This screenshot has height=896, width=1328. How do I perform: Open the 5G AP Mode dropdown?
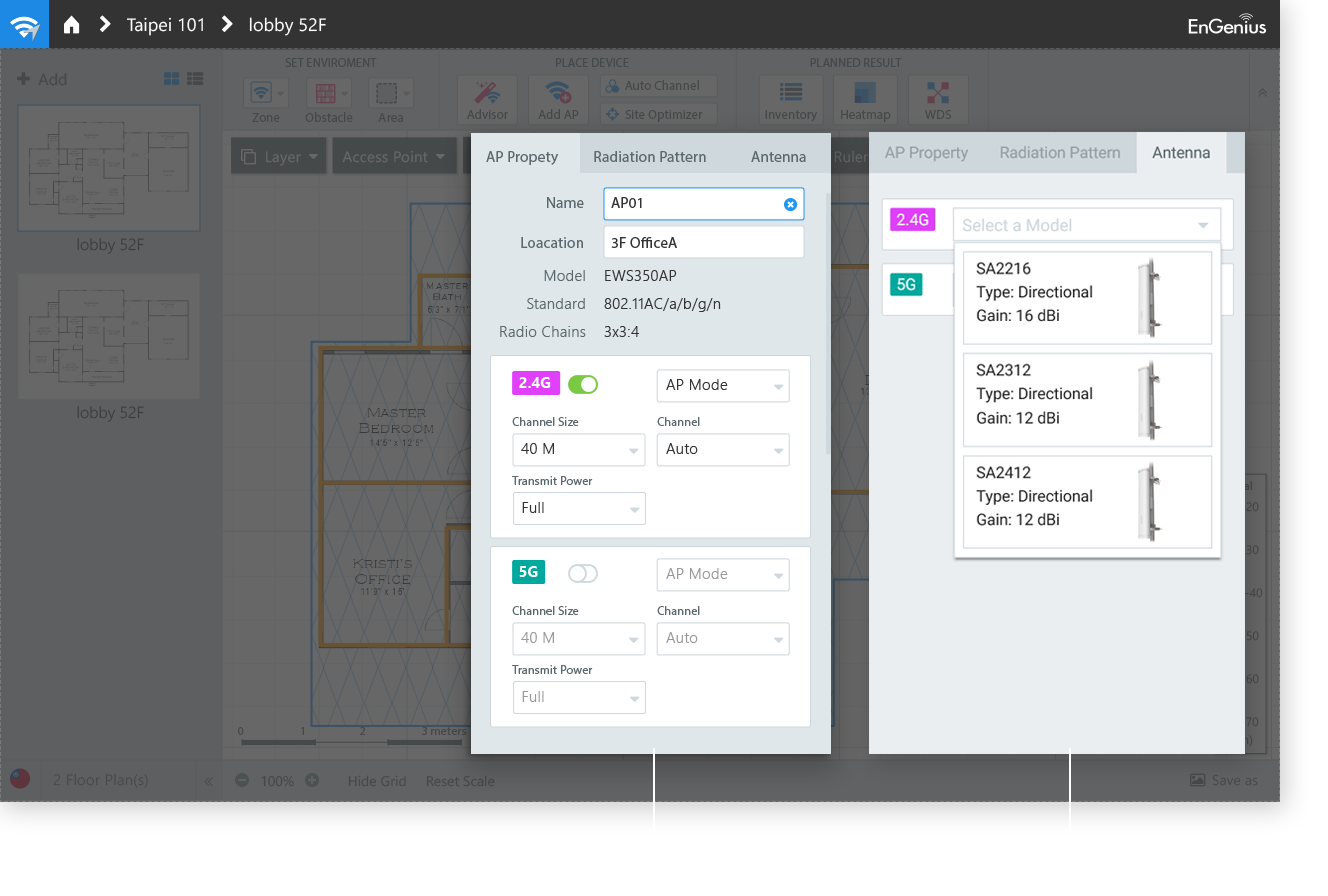[723, 574]
